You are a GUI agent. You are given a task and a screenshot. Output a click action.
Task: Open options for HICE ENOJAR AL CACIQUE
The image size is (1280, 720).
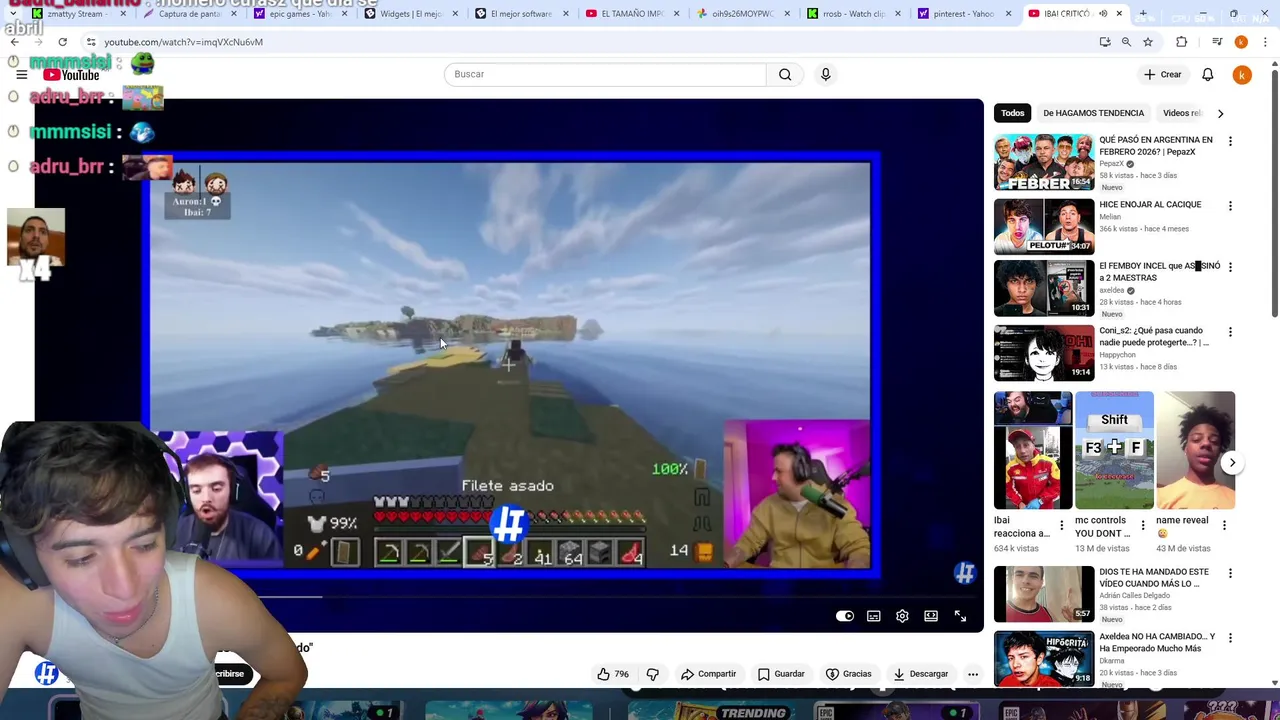[1230, 206]
